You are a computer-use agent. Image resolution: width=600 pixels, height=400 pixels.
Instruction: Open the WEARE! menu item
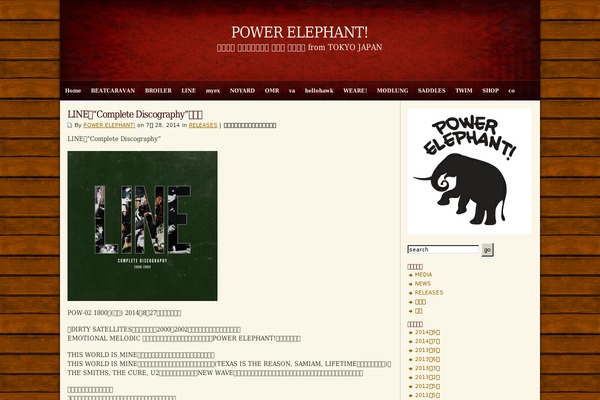click(355, 91)
